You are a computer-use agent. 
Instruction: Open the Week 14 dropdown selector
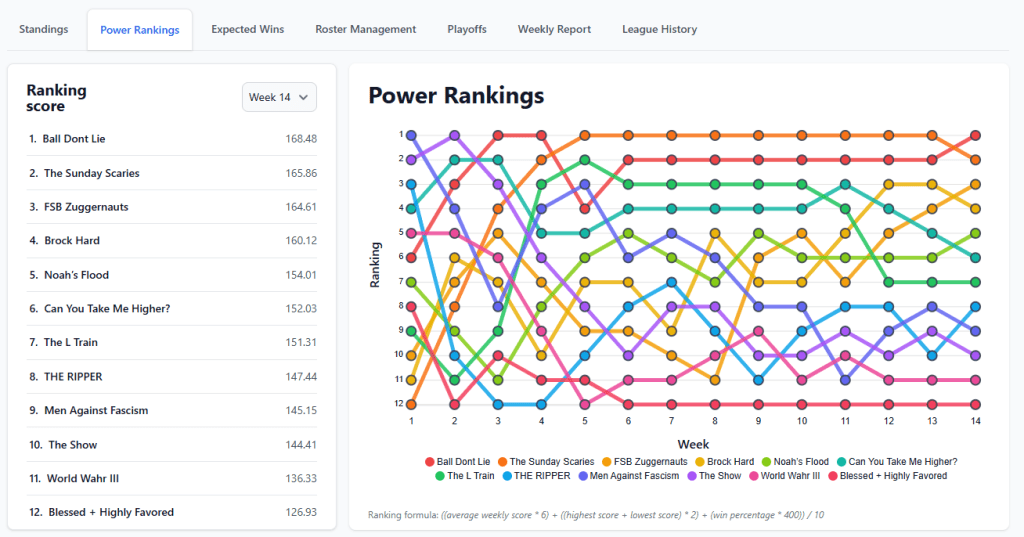(279, 97)
